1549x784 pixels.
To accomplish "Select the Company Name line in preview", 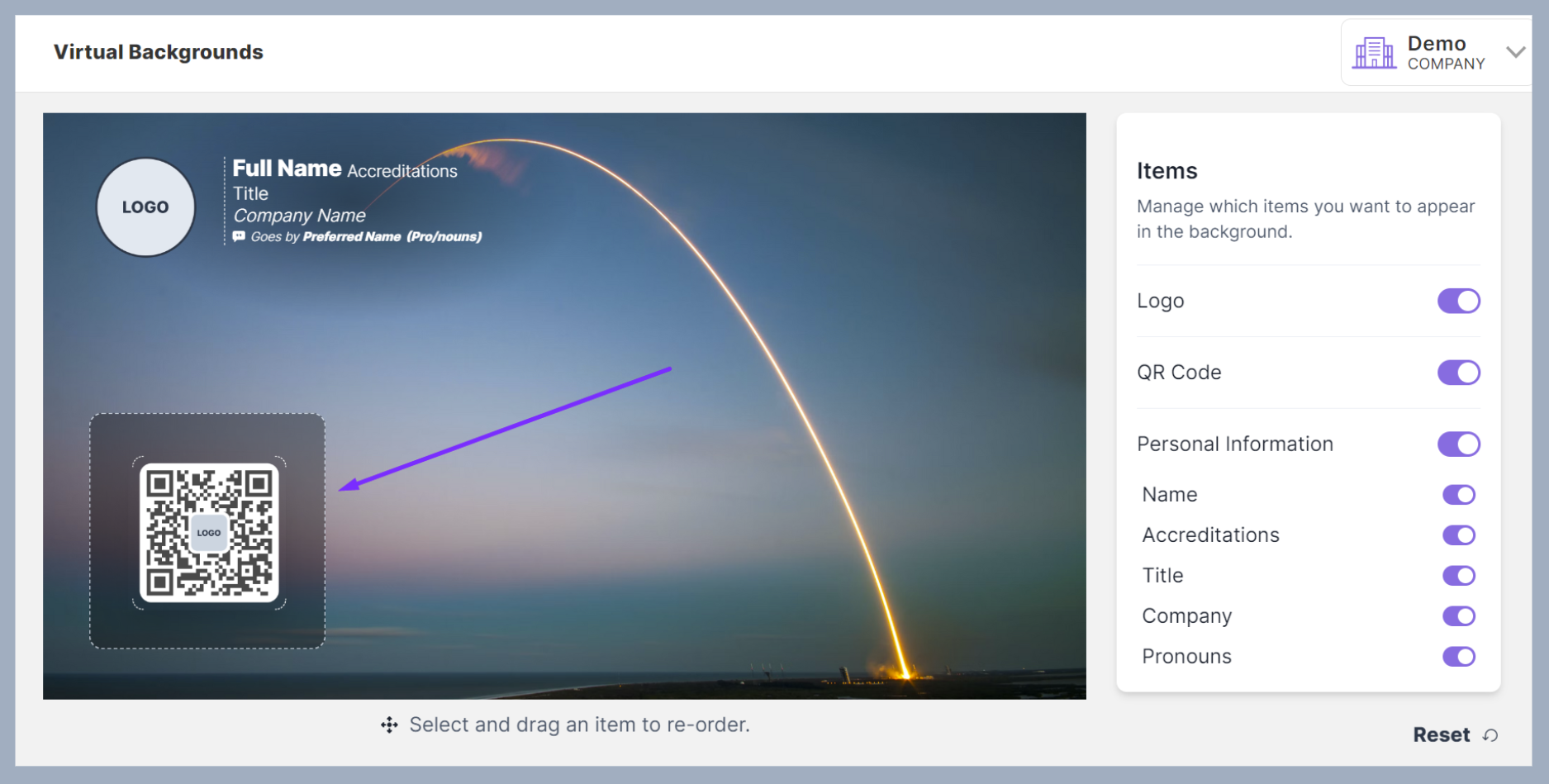I will tap(299, 216).
